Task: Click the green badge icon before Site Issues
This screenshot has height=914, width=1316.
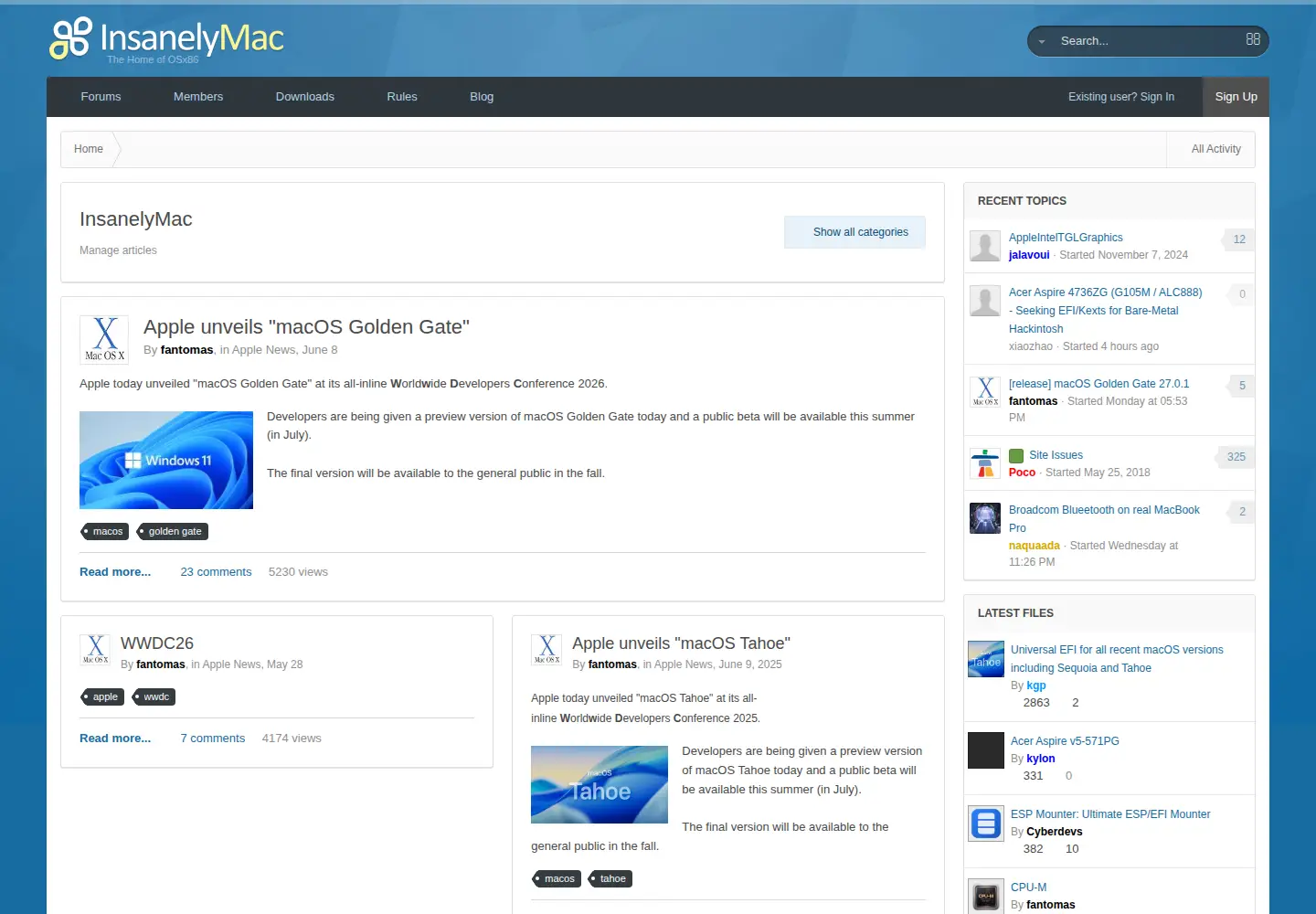Action: pos(1016,455)
